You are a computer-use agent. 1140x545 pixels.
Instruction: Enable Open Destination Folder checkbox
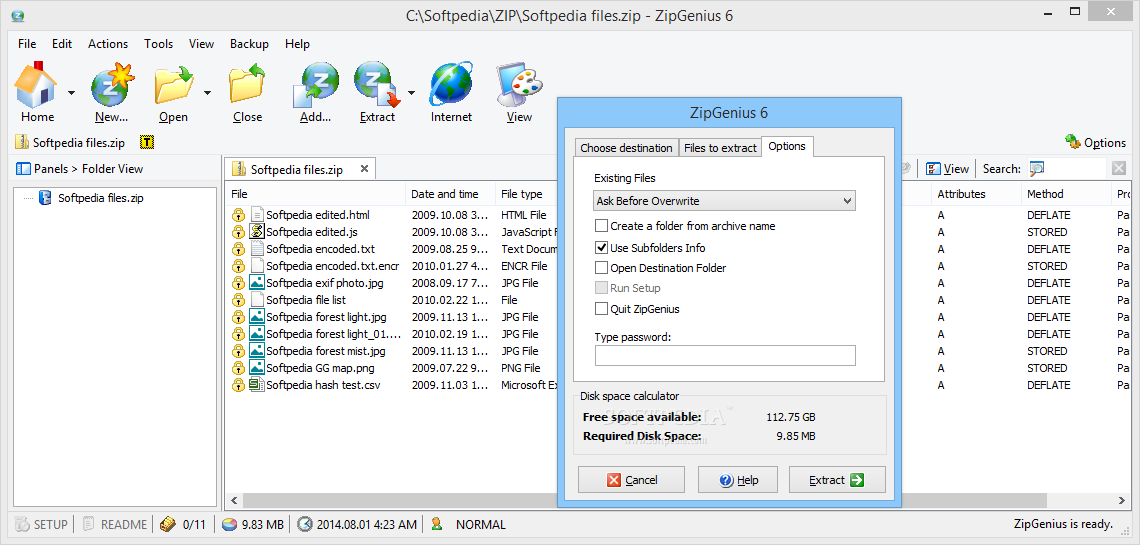point(601,267)
